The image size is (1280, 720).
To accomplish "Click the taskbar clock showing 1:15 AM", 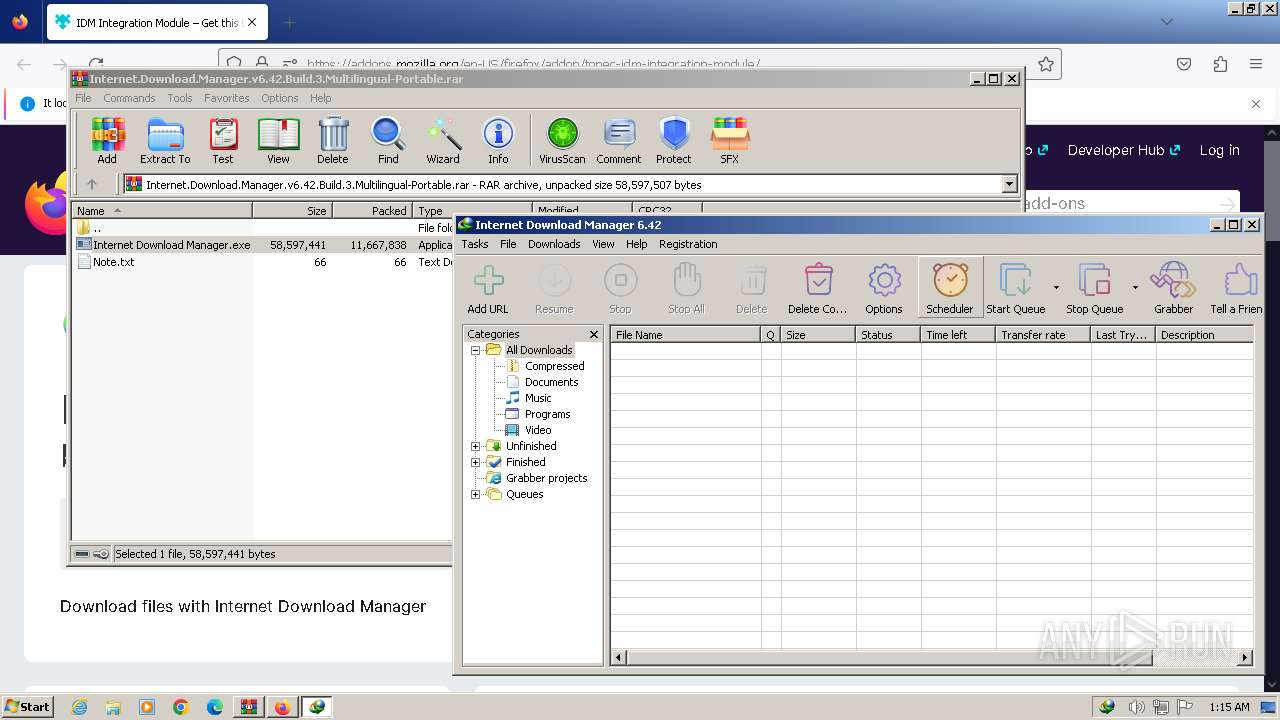I will pos(1229,707).
